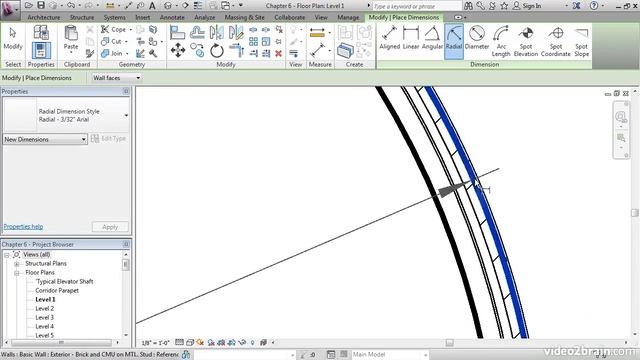Viewport: 640px width, 360px height.
Task: Click the 1/8" = 1'-0" view scale
Action: [x=156, y=343]
